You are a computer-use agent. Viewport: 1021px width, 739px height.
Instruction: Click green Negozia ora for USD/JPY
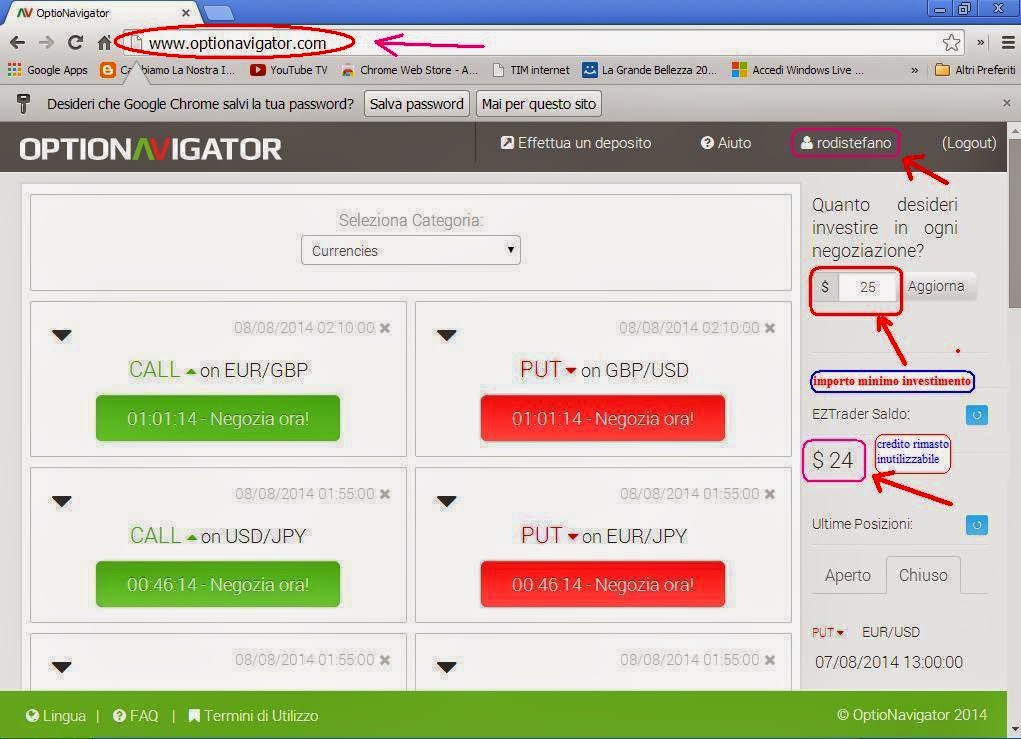[x=217, y=584]
